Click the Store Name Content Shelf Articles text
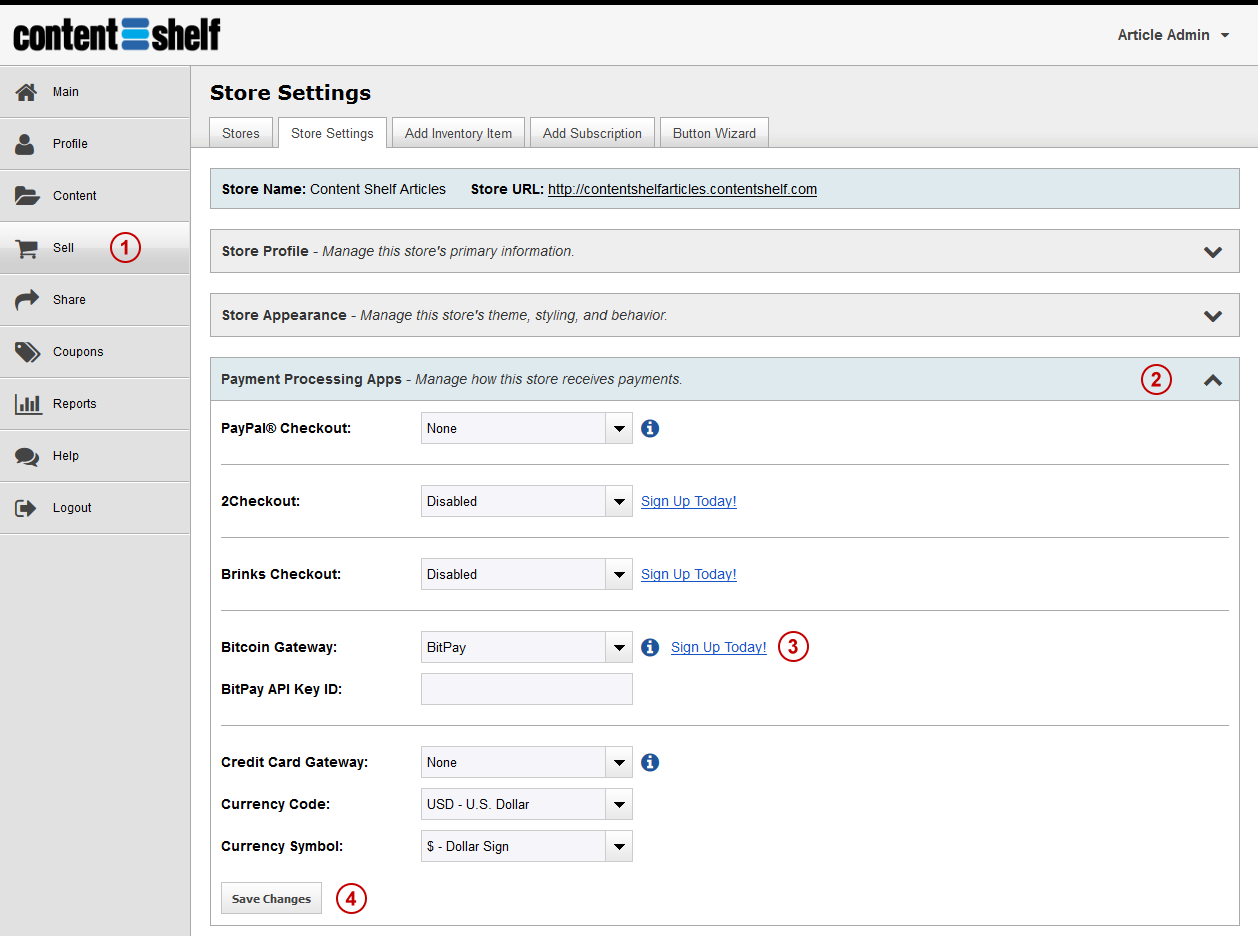Image resolution: width=1258 pixels, height=936 pixels. (334, 189)
